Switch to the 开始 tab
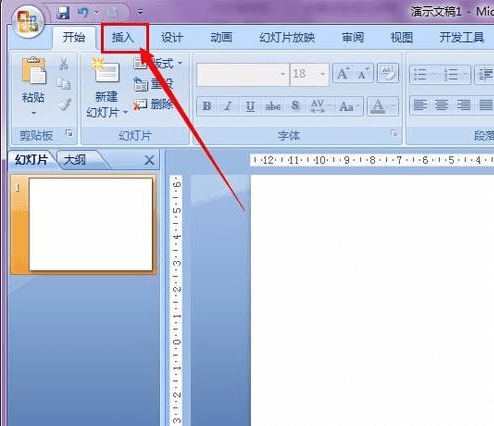The height and width of the screenshot is (426, 494). [74, 37]
